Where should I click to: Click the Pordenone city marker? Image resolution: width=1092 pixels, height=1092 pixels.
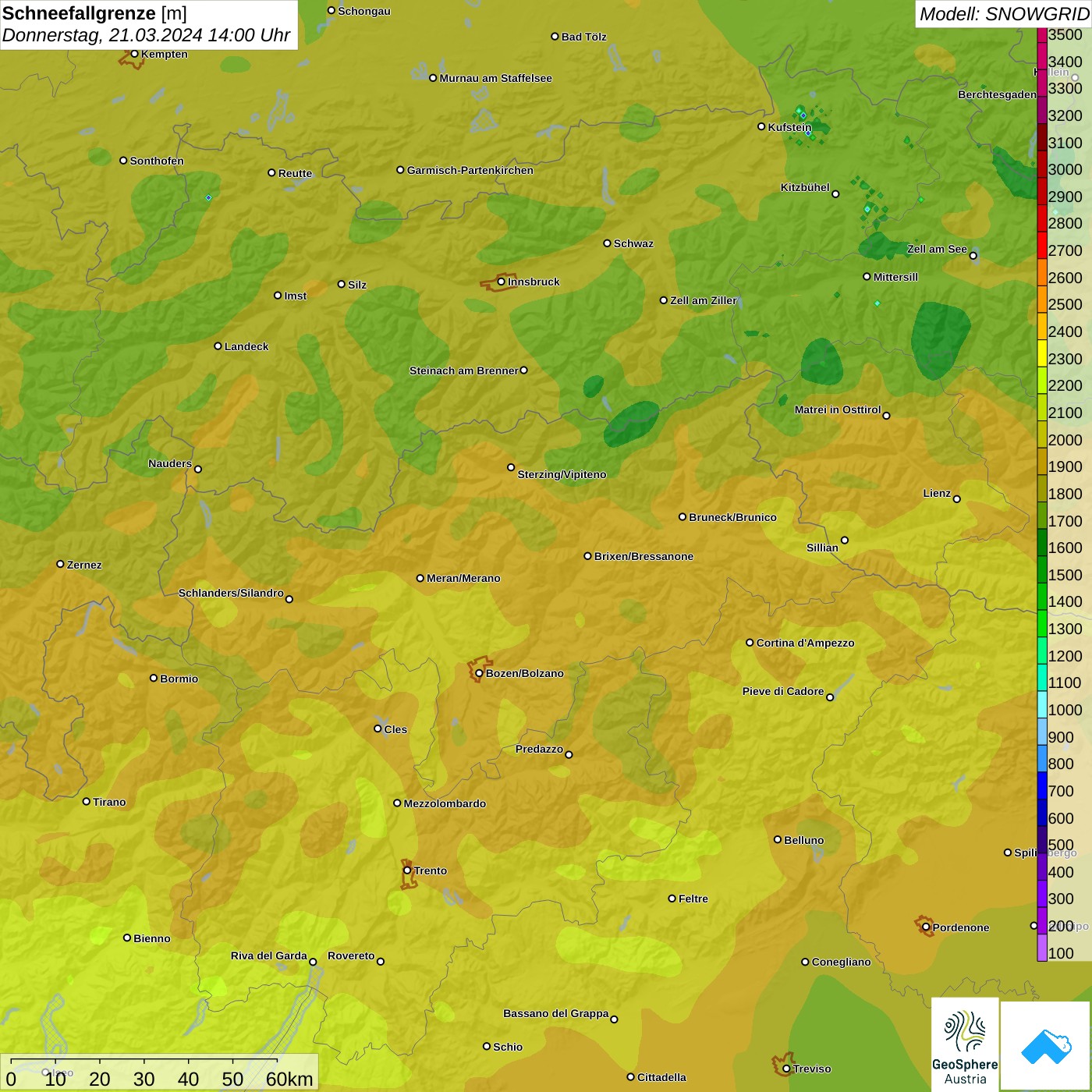pyautogui.click(x=926, y=927)
